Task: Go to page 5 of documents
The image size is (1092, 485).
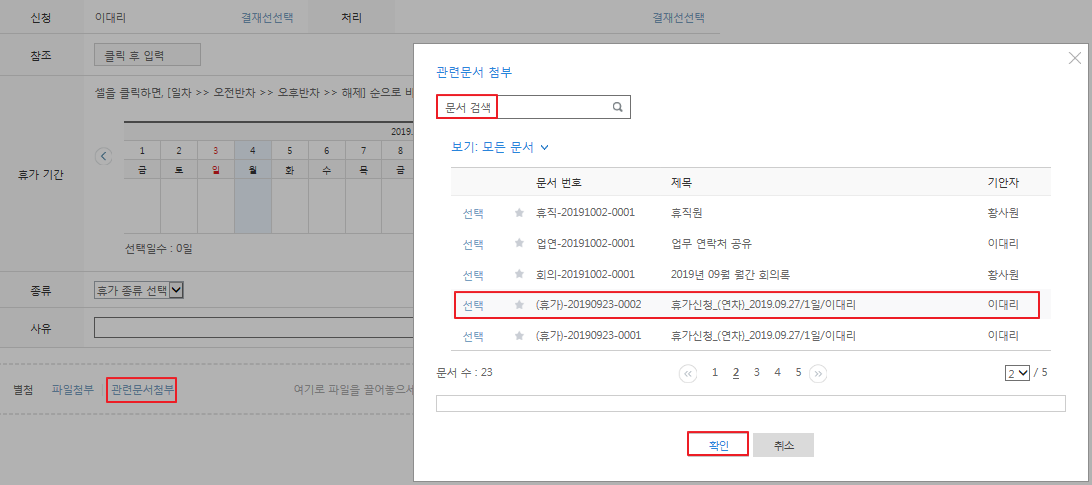Action: click(798, 372)
